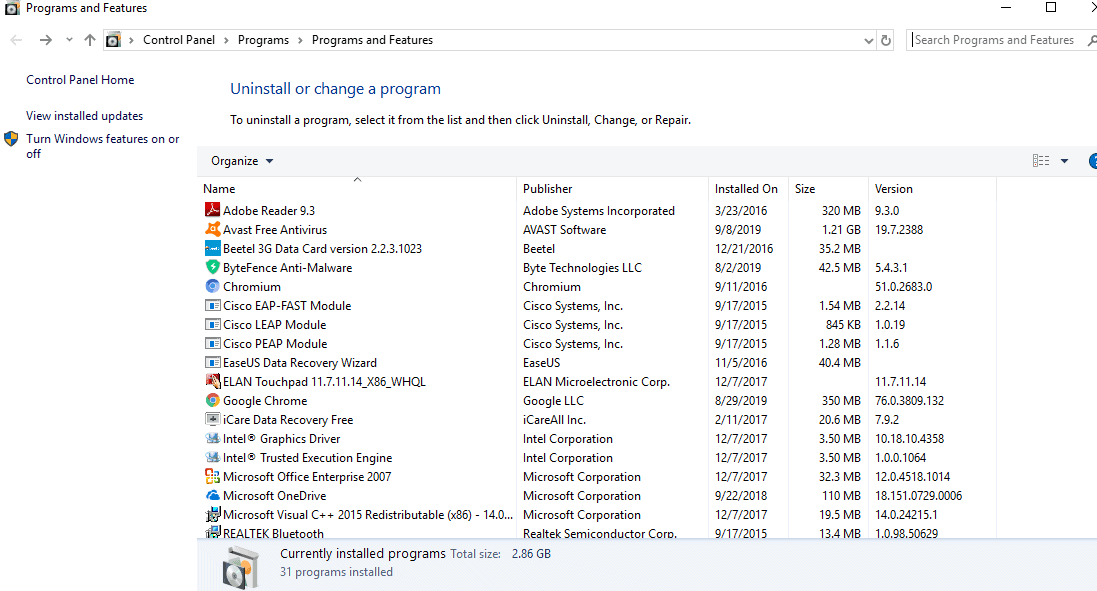Click the Cisco PEAP Module icon

[212, 343]
